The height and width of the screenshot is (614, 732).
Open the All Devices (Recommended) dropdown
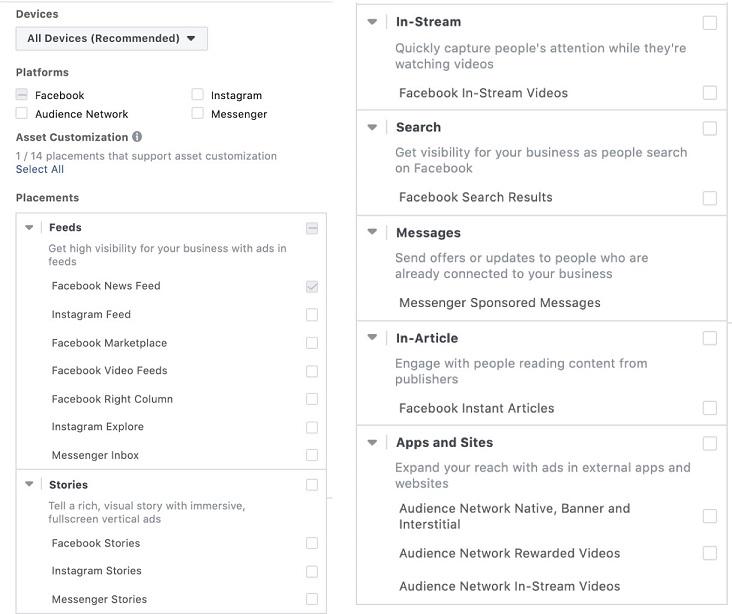tap(112, 39)
